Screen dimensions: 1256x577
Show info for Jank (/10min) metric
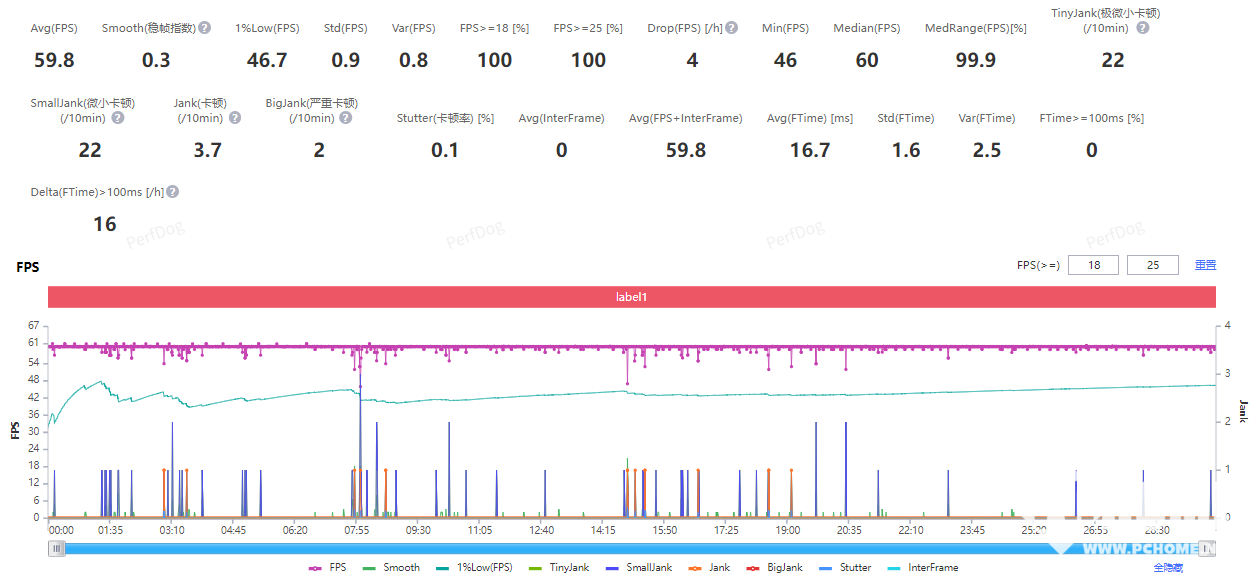coord(235,118)
